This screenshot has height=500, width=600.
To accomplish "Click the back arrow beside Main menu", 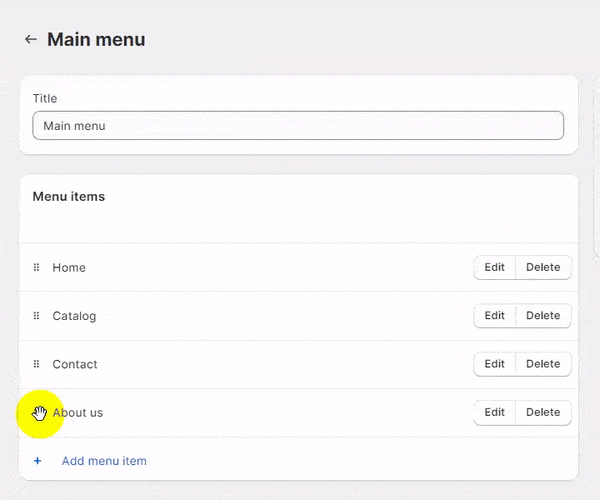I will (x=30, y=40).
